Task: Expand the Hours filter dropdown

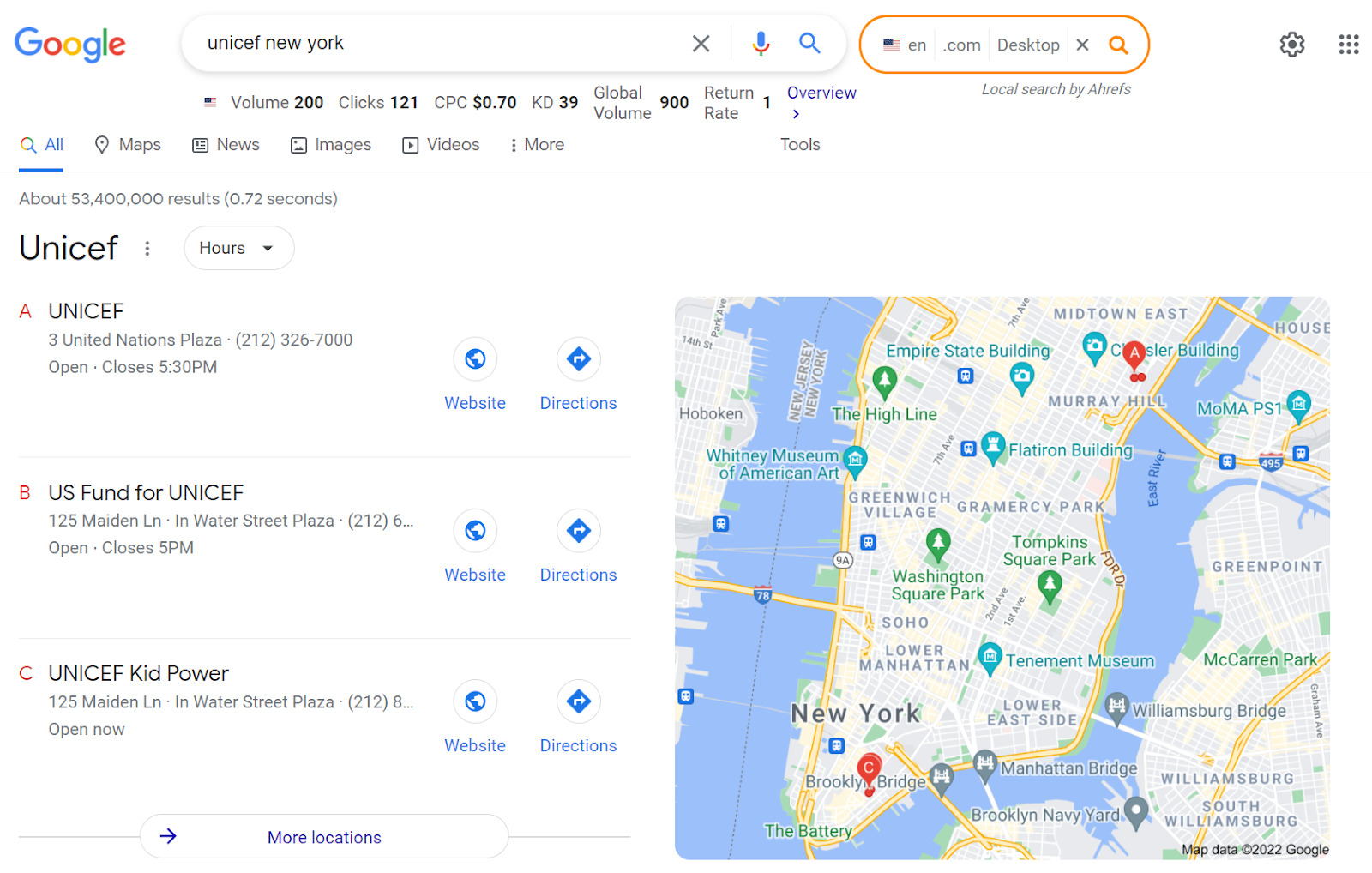Action: [238, 248]
